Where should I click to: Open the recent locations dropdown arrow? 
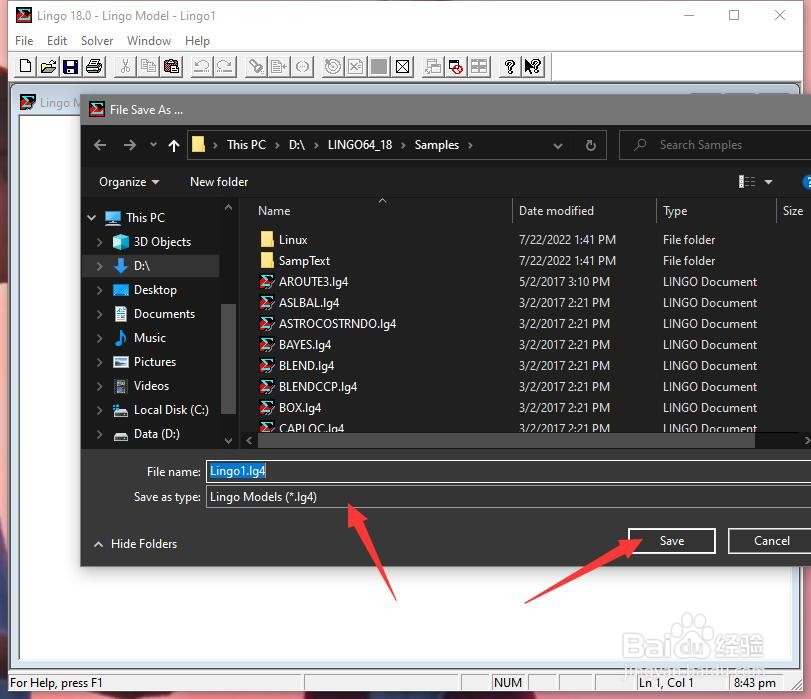(x=153, y=145)
